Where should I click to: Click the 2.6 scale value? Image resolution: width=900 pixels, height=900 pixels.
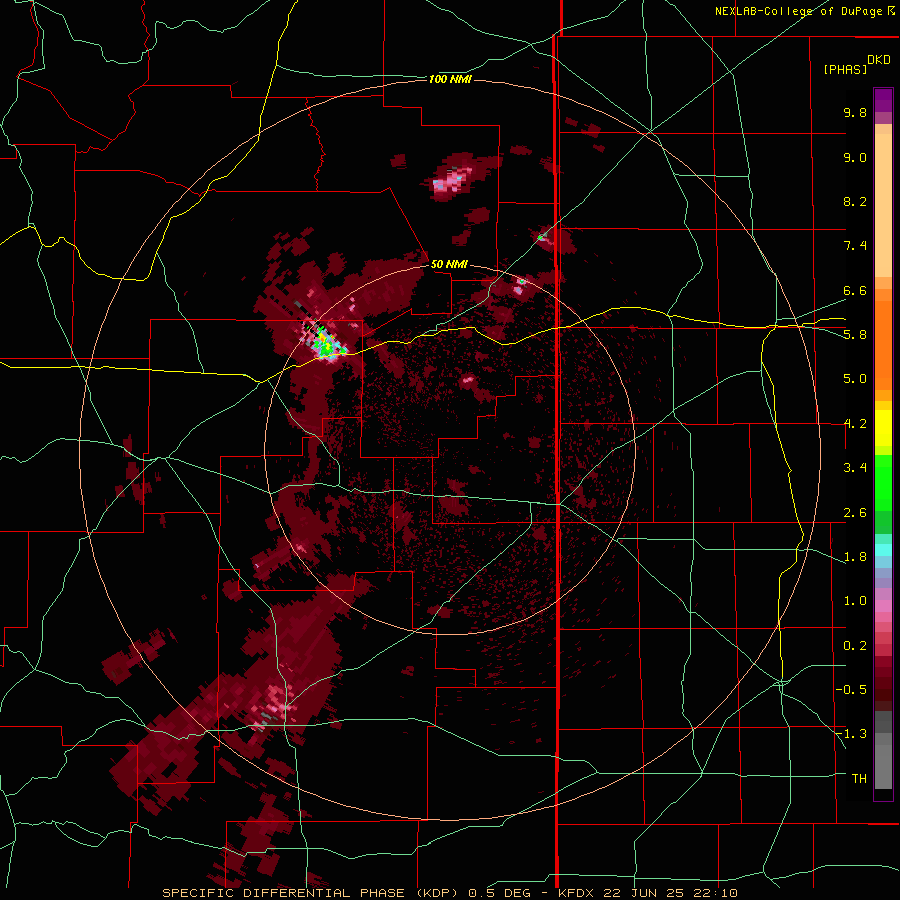point(855,513)
